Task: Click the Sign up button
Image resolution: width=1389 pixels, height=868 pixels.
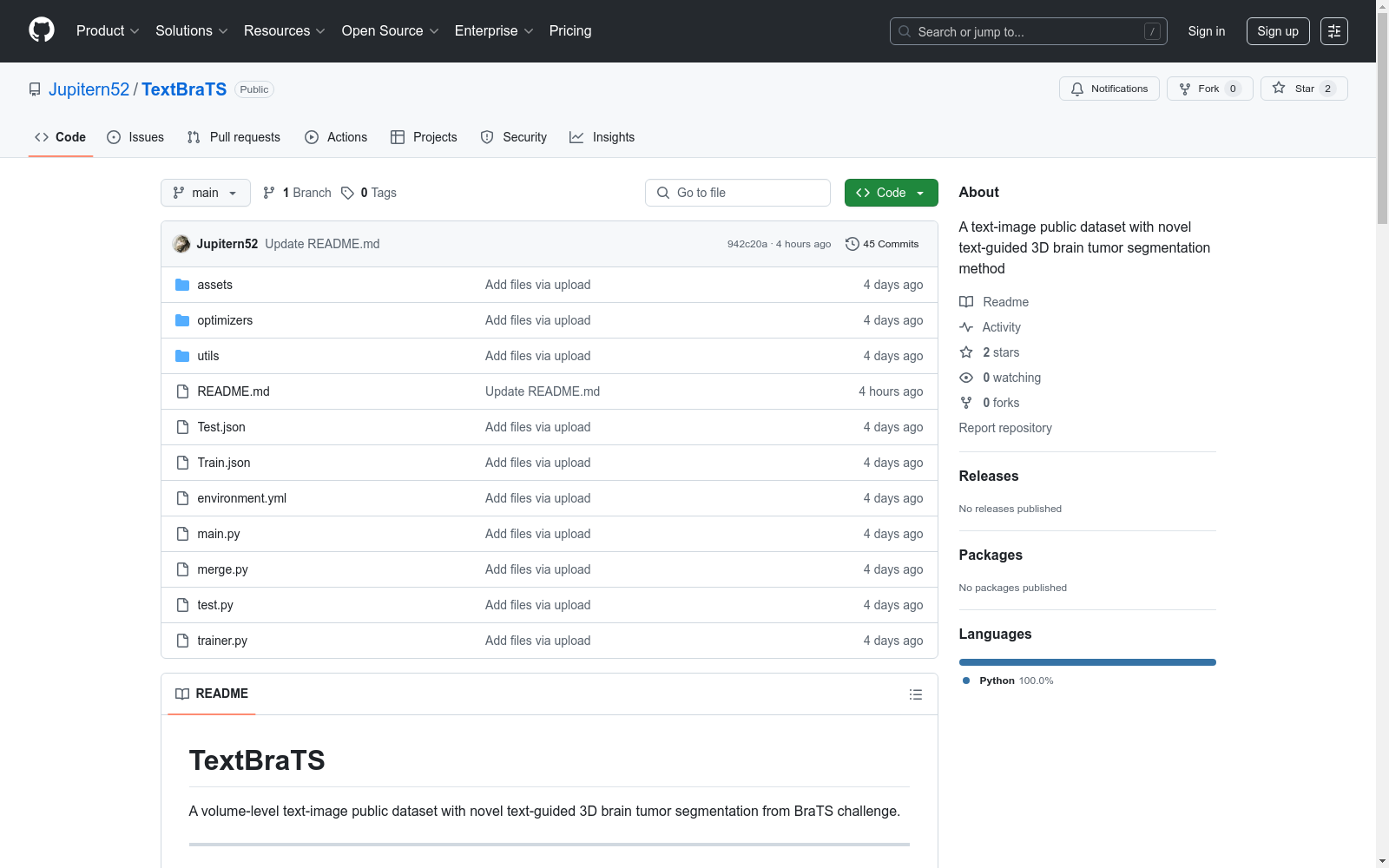Action: click(1277, 31)
